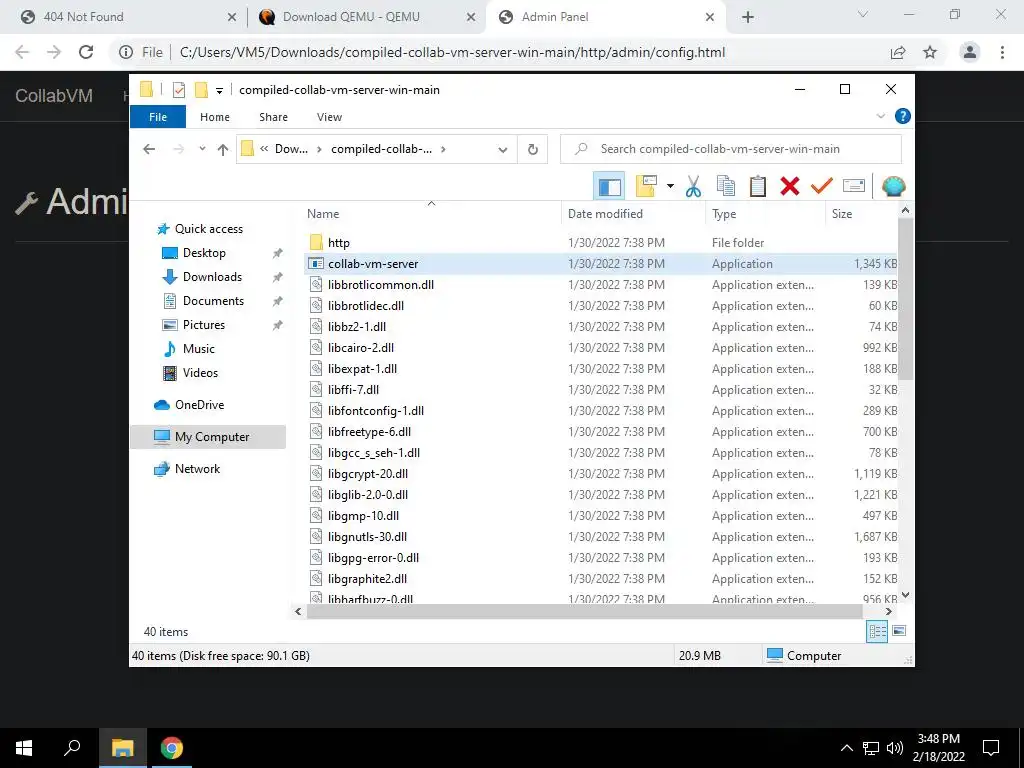
Task: Select OneDrive in navigation pane
Action: pos(199,405)
